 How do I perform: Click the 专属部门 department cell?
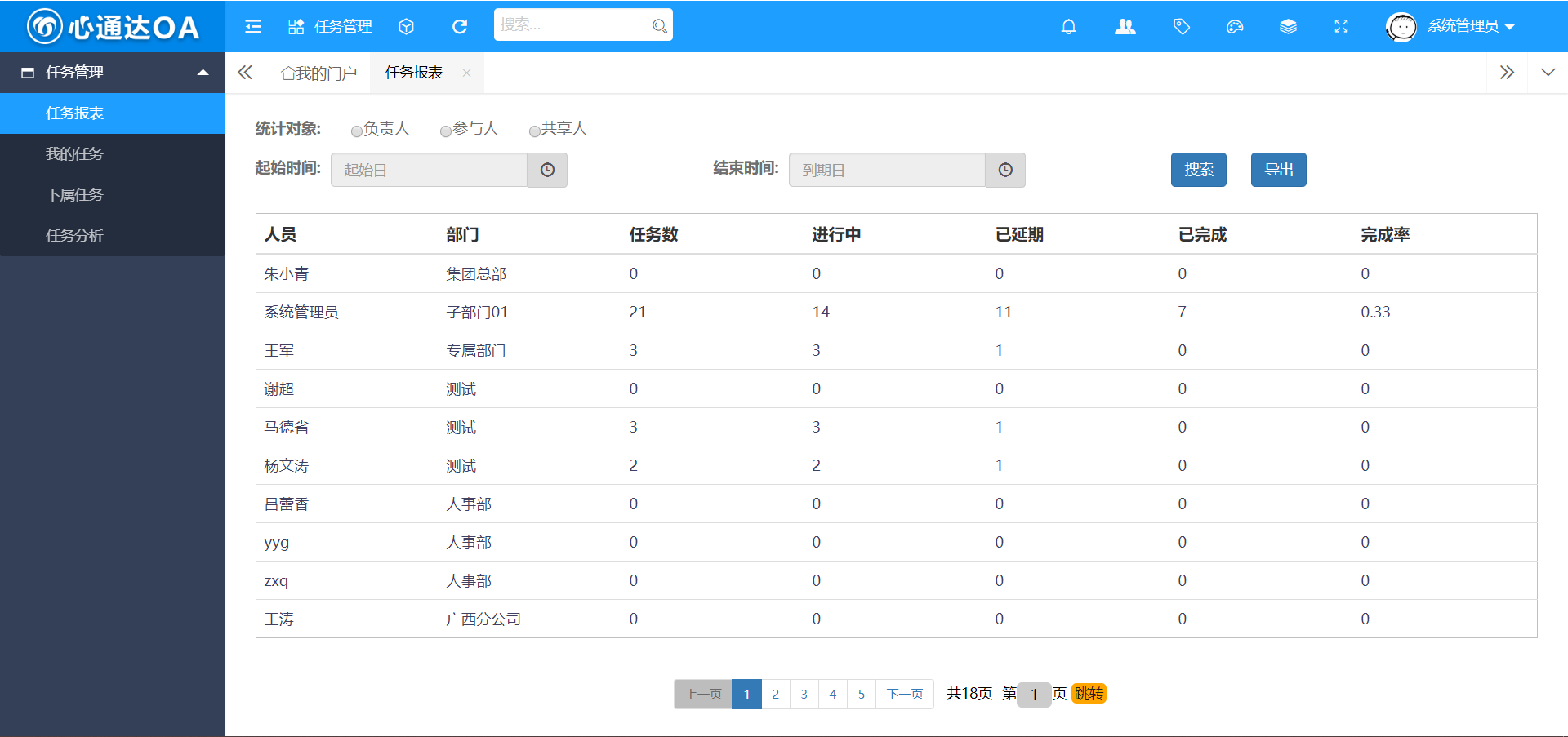click(476, 350)
